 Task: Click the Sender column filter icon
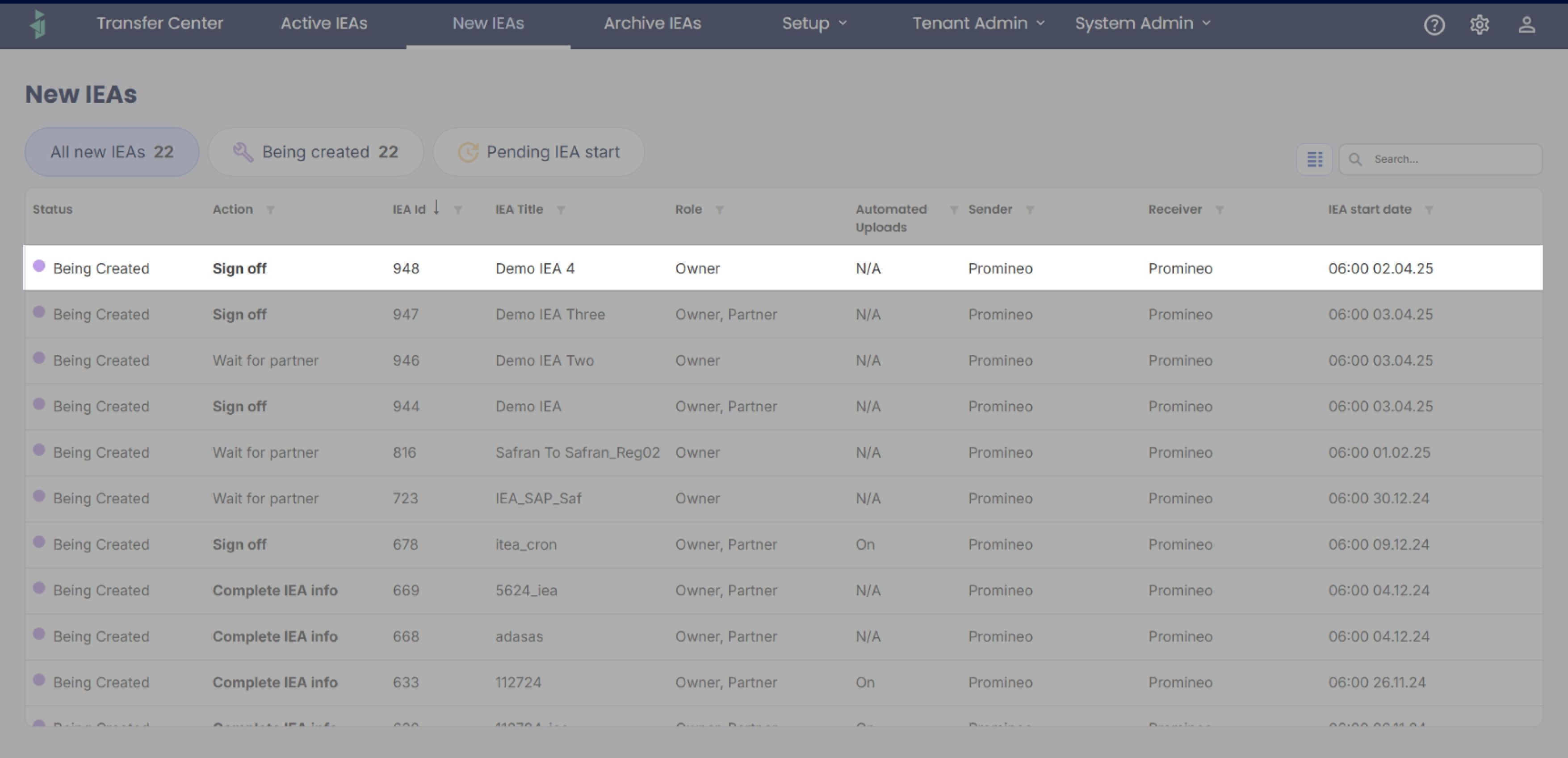point(1030,210)
